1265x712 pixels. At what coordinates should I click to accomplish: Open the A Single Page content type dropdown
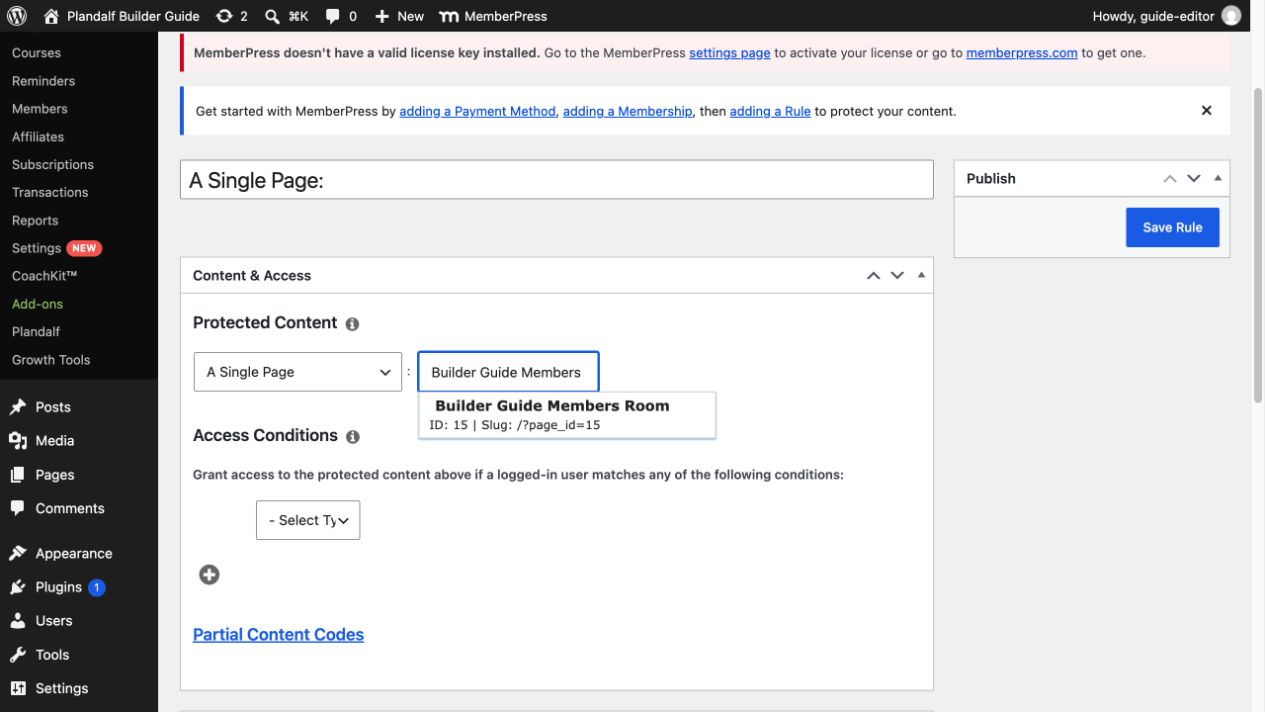click(x=298, y=372)
